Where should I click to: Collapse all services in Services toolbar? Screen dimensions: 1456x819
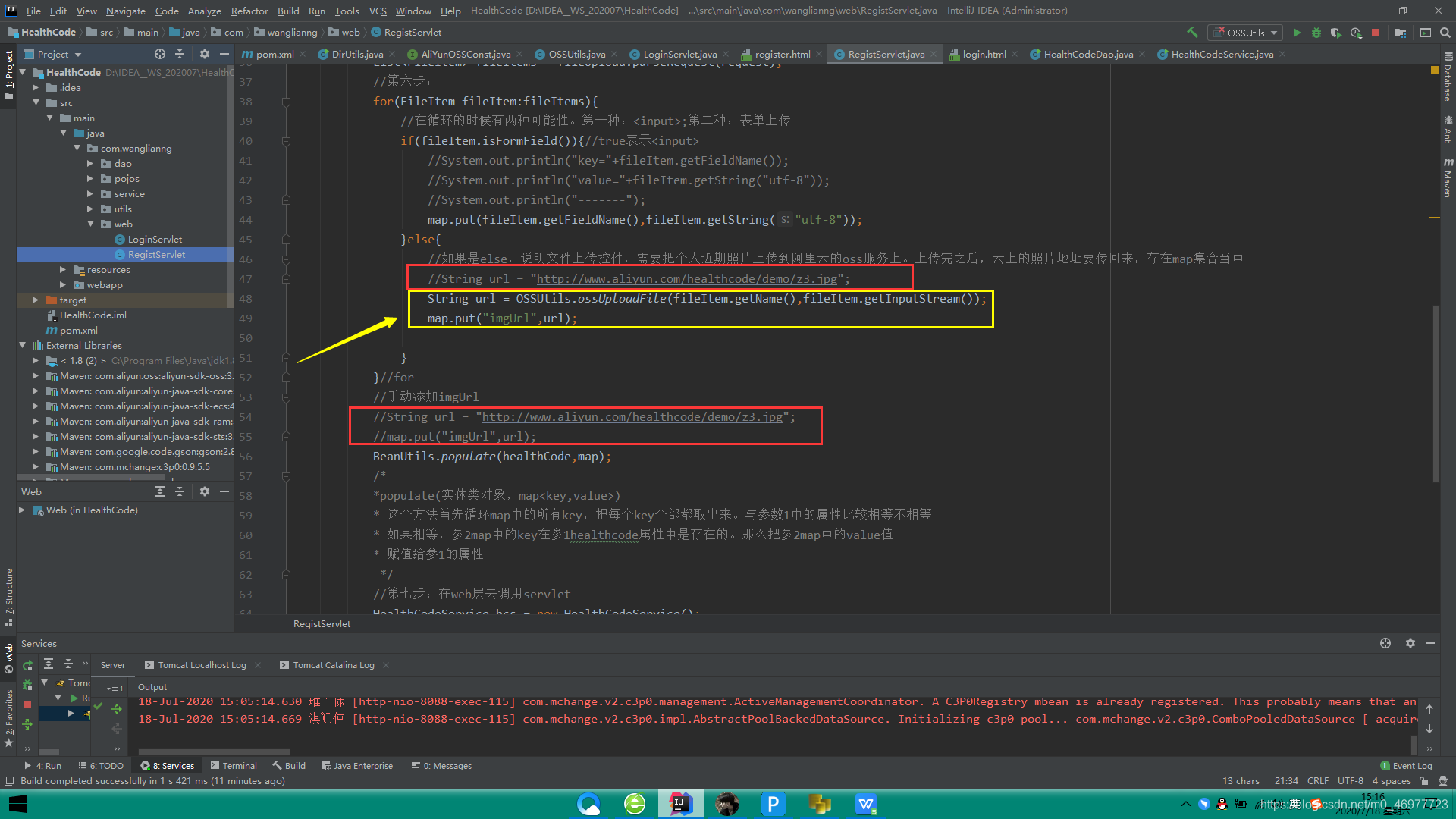pyautogui.click(x=67, y=664)
